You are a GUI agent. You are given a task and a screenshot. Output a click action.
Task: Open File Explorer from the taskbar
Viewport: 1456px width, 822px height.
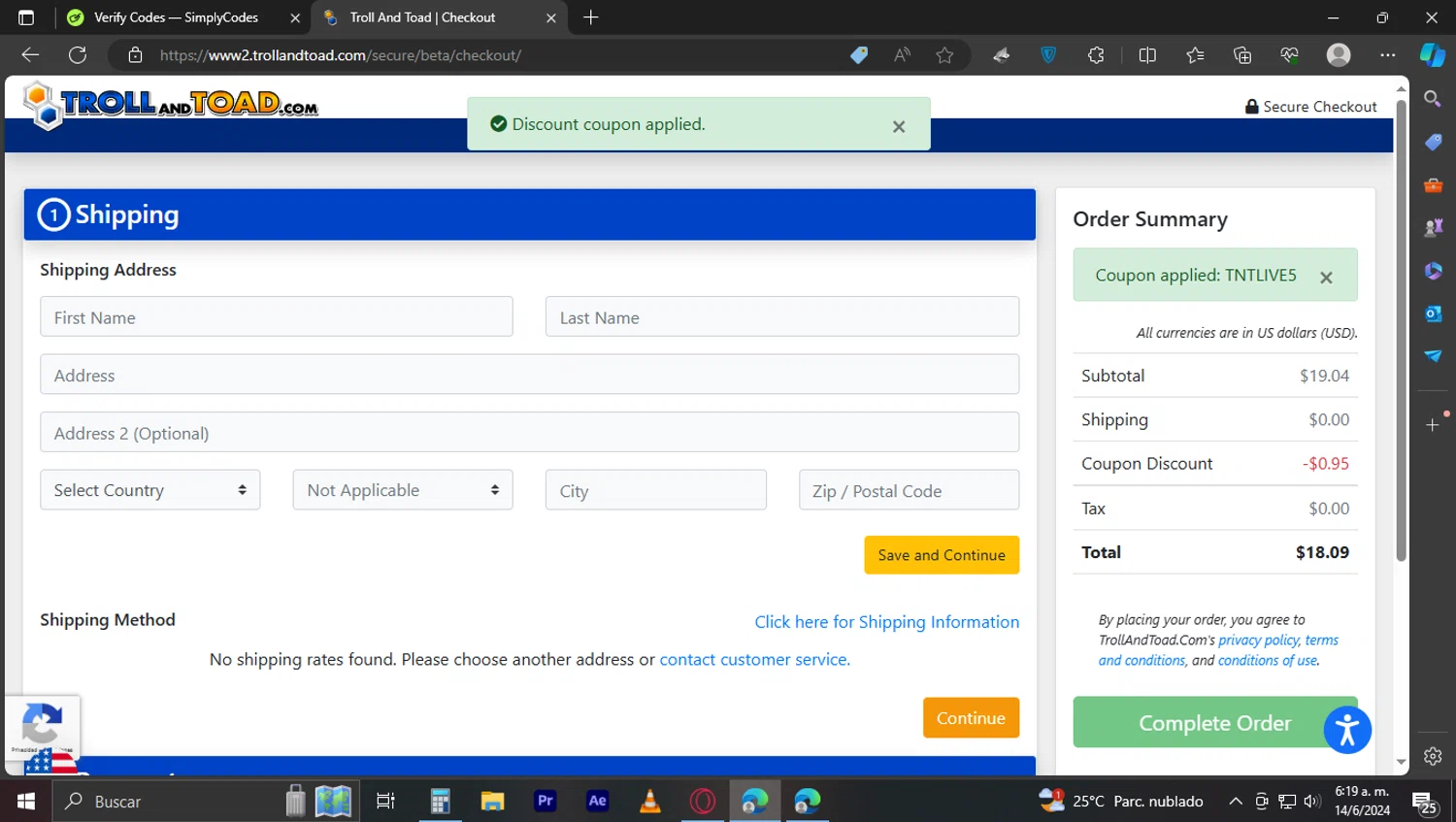point(492,801)
